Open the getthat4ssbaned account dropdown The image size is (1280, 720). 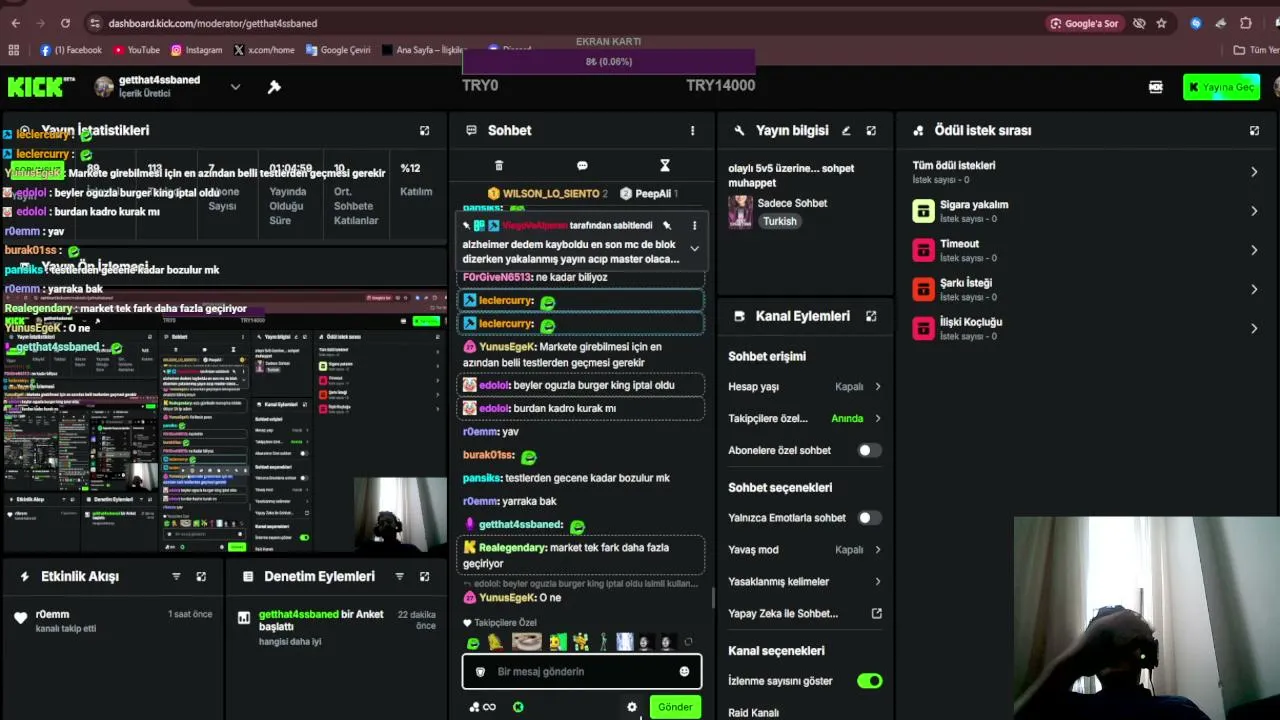pos(235,87)
